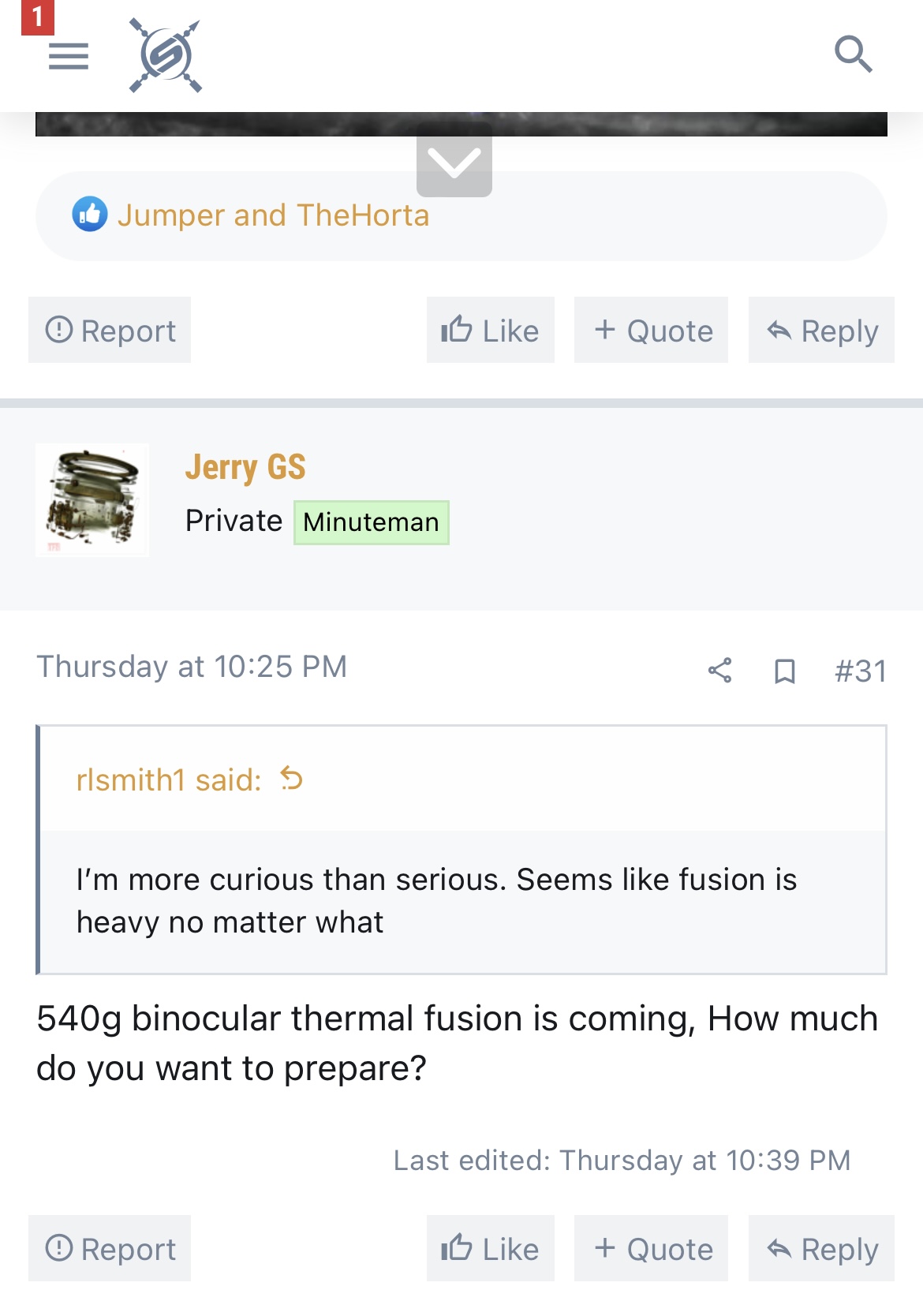Like Jerry GS's post #31

(491, 1248)
